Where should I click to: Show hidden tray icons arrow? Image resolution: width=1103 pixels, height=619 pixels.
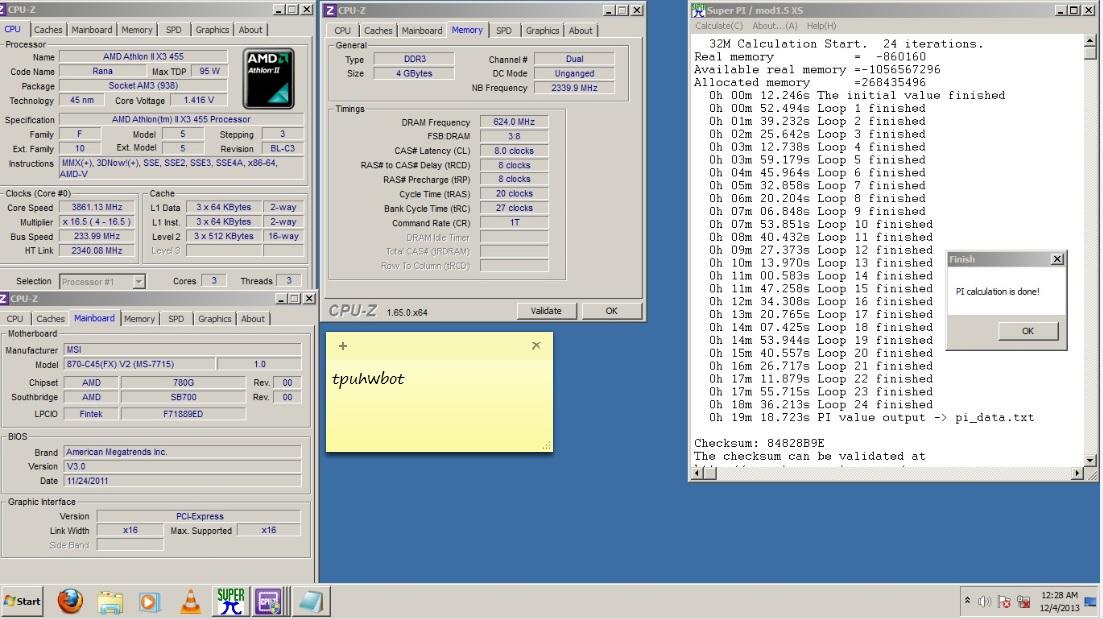(x=967, y=601)
